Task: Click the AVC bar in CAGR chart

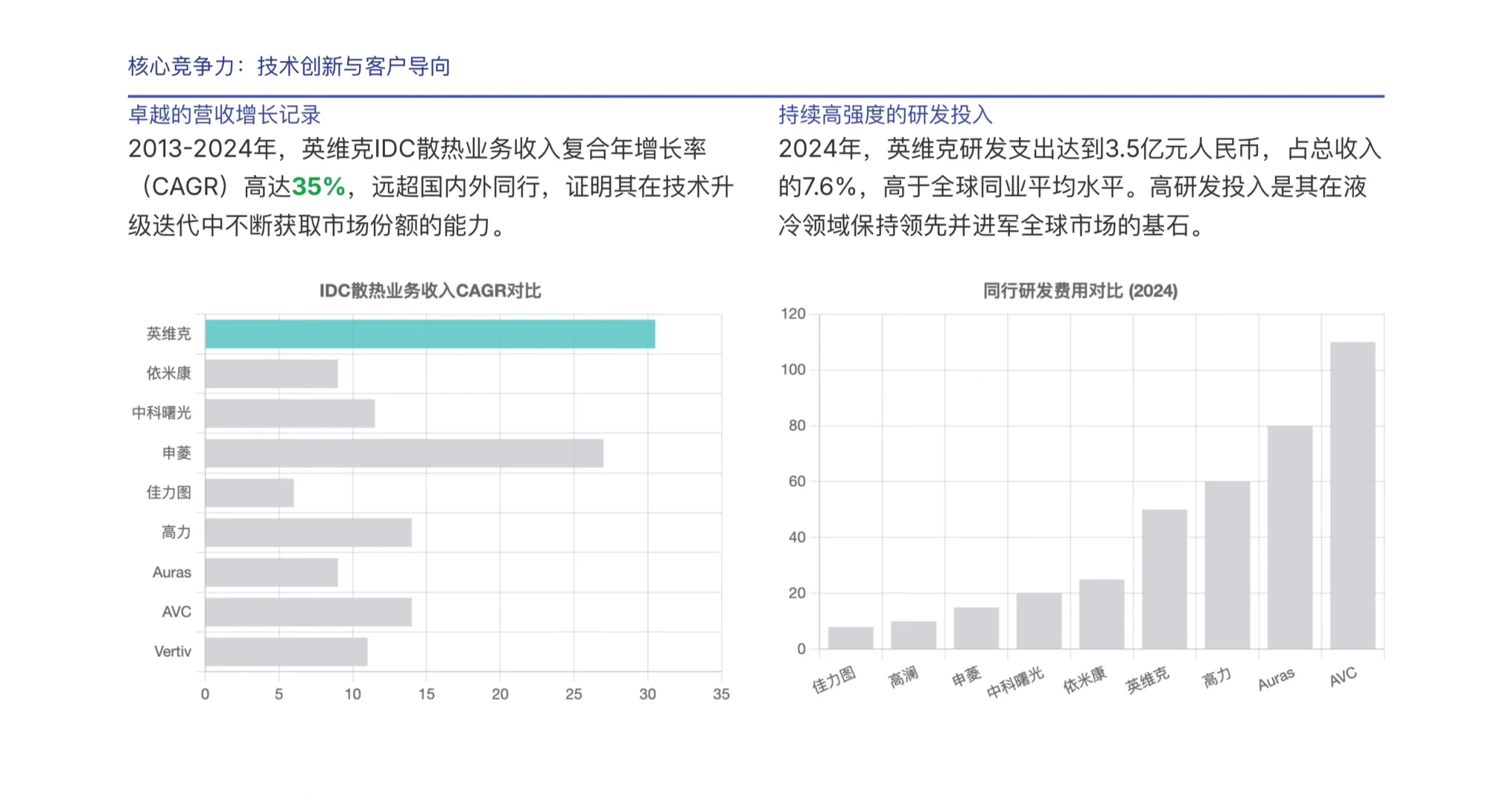Action: 308,613
